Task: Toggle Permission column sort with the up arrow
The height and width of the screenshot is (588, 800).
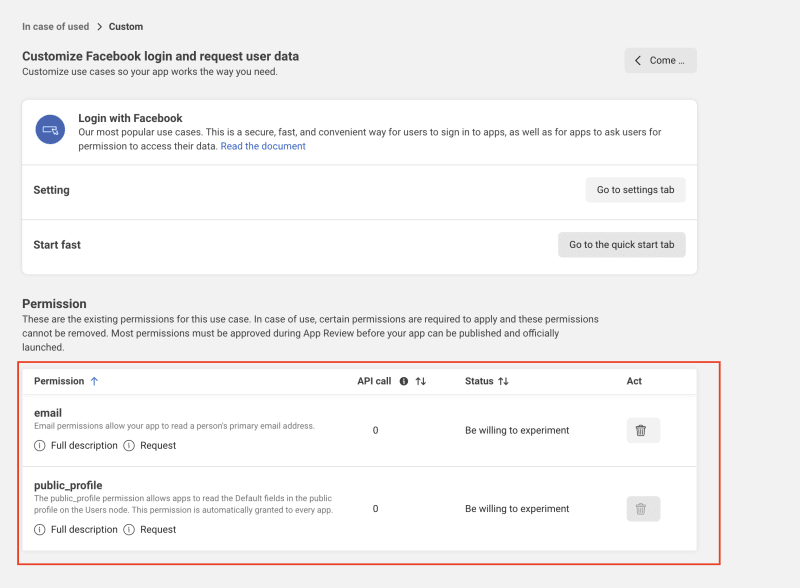Action: [x=94, y=381]
